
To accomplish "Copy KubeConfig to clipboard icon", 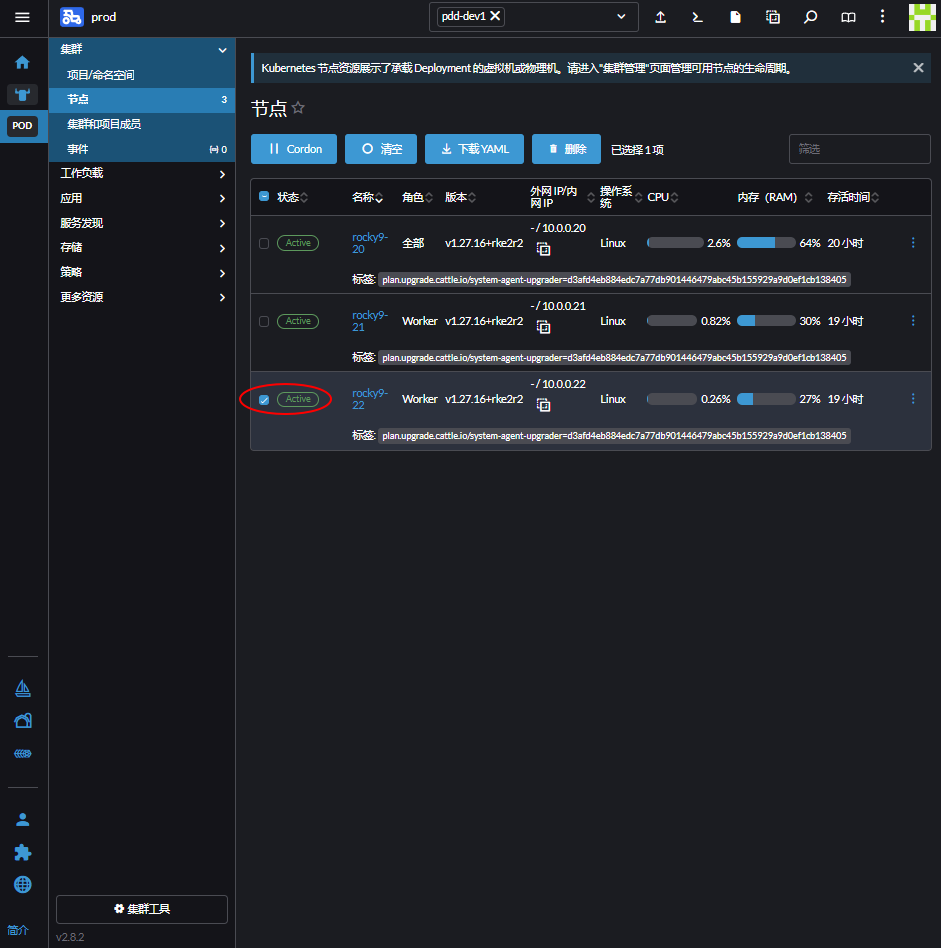I will pos(773,17).
